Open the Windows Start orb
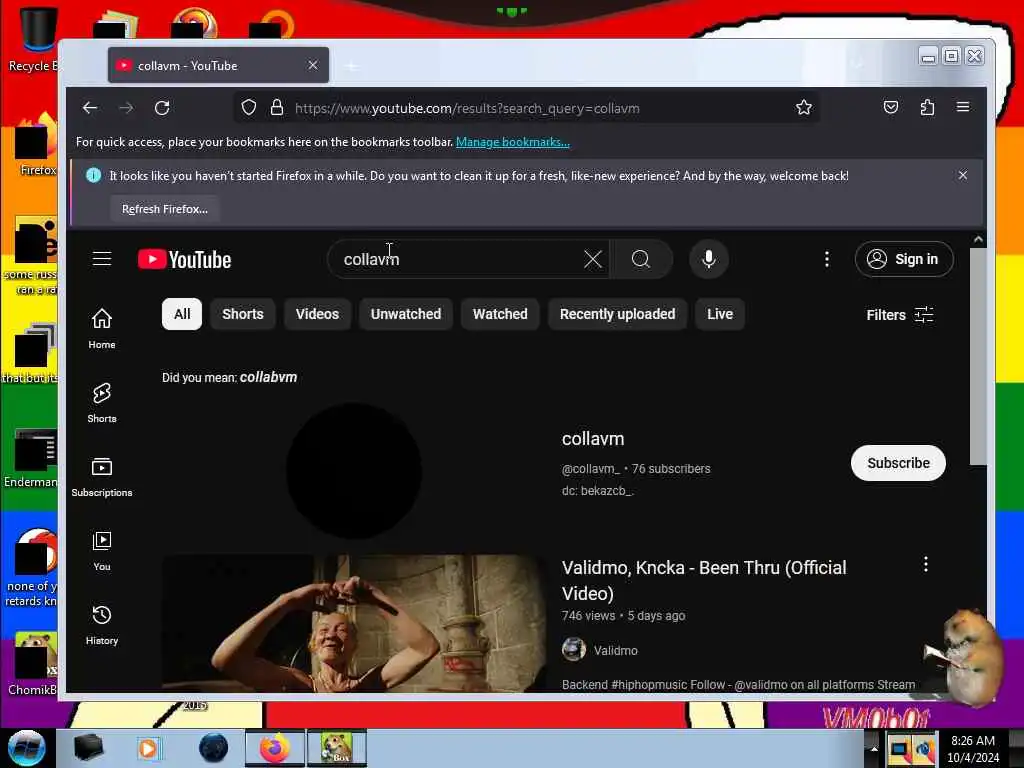 (x=27, y=748)
